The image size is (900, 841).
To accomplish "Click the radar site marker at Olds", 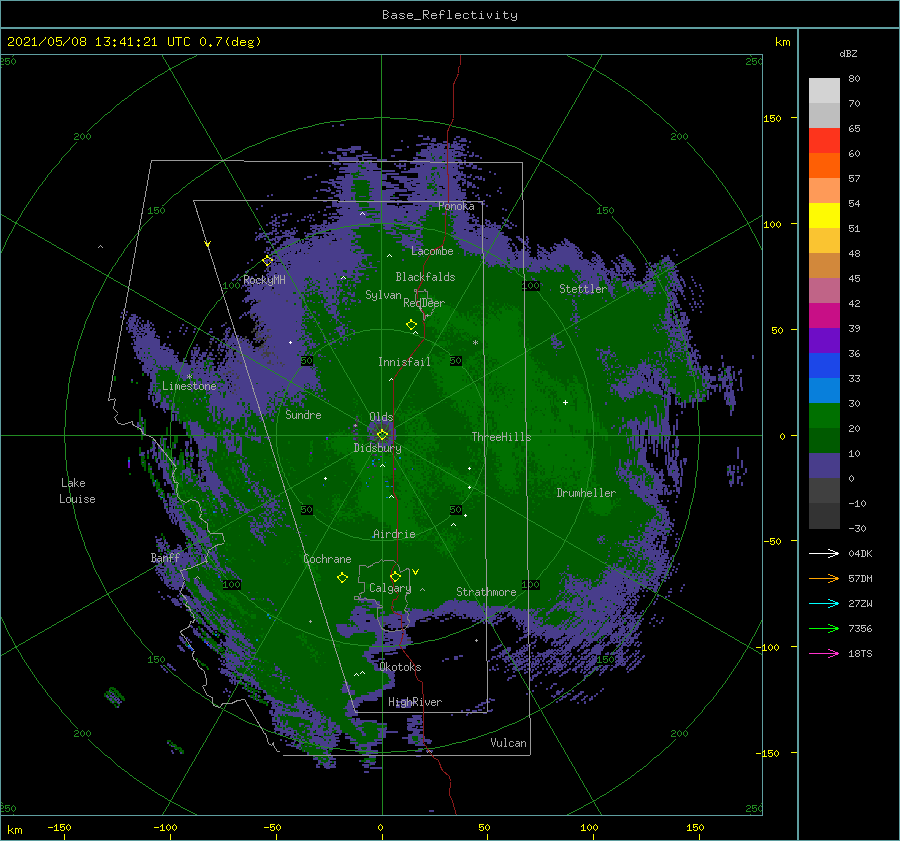I will [x=382, y=435].
